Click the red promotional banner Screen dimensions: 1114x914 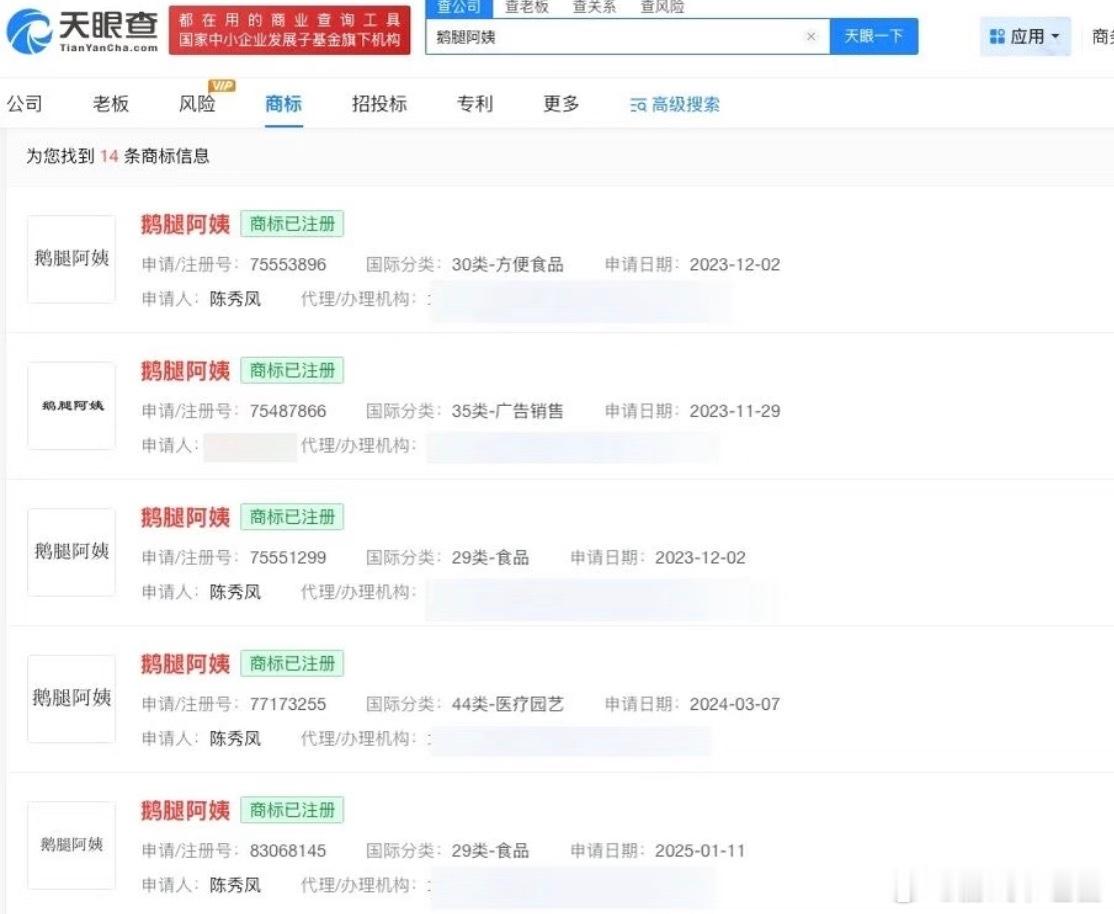289,31
